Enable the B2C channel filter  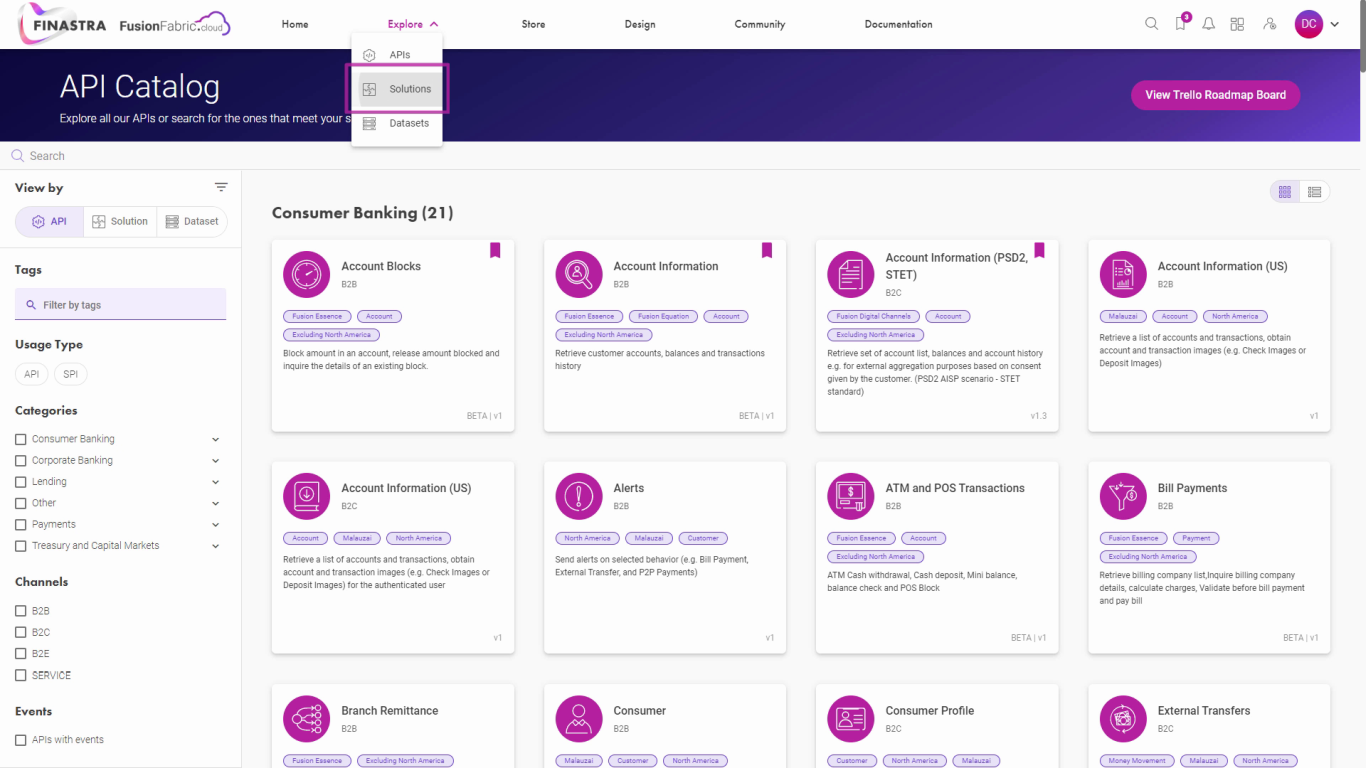pos(21,632)
